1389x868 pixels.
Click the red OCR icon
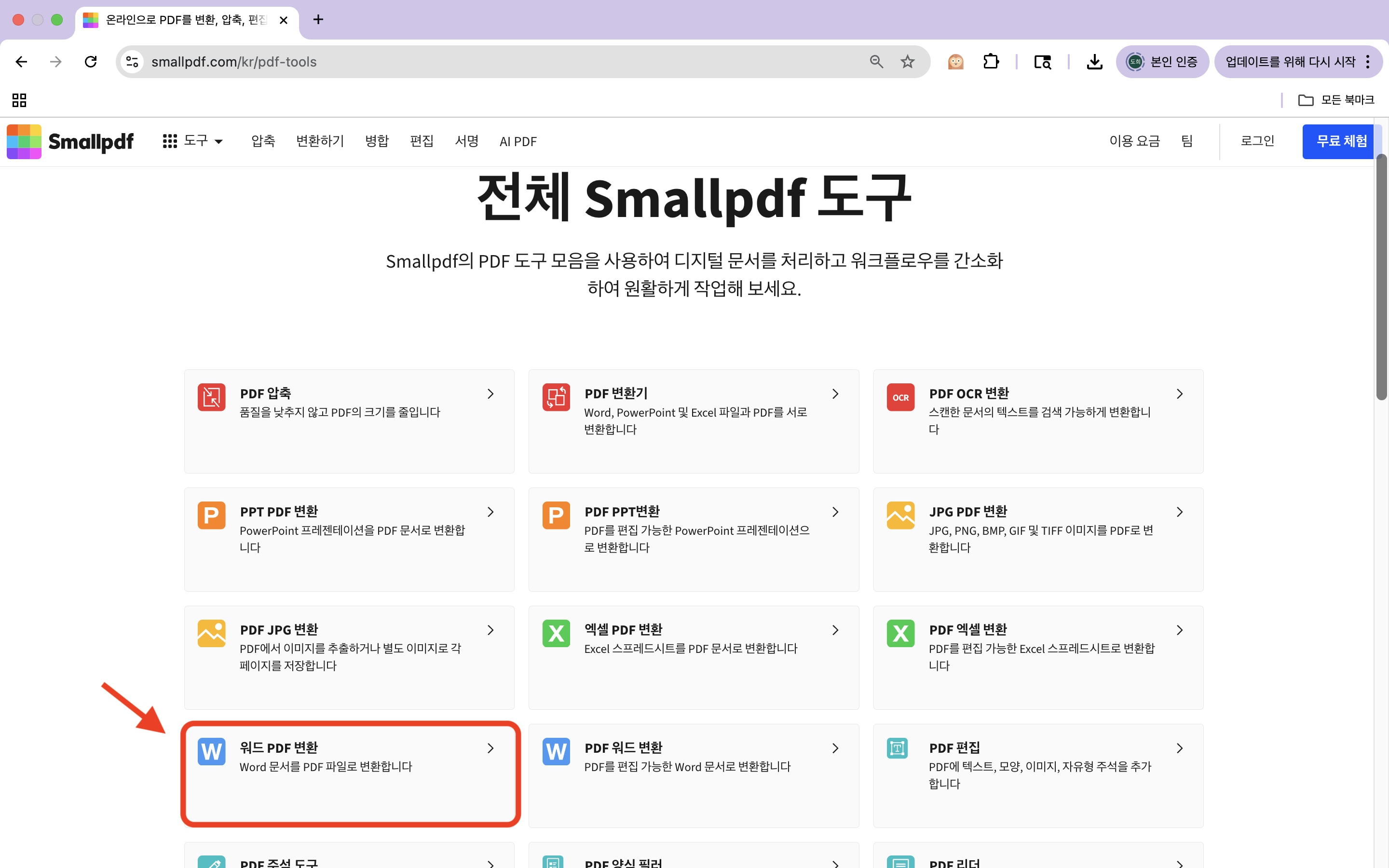coord(900,397)
